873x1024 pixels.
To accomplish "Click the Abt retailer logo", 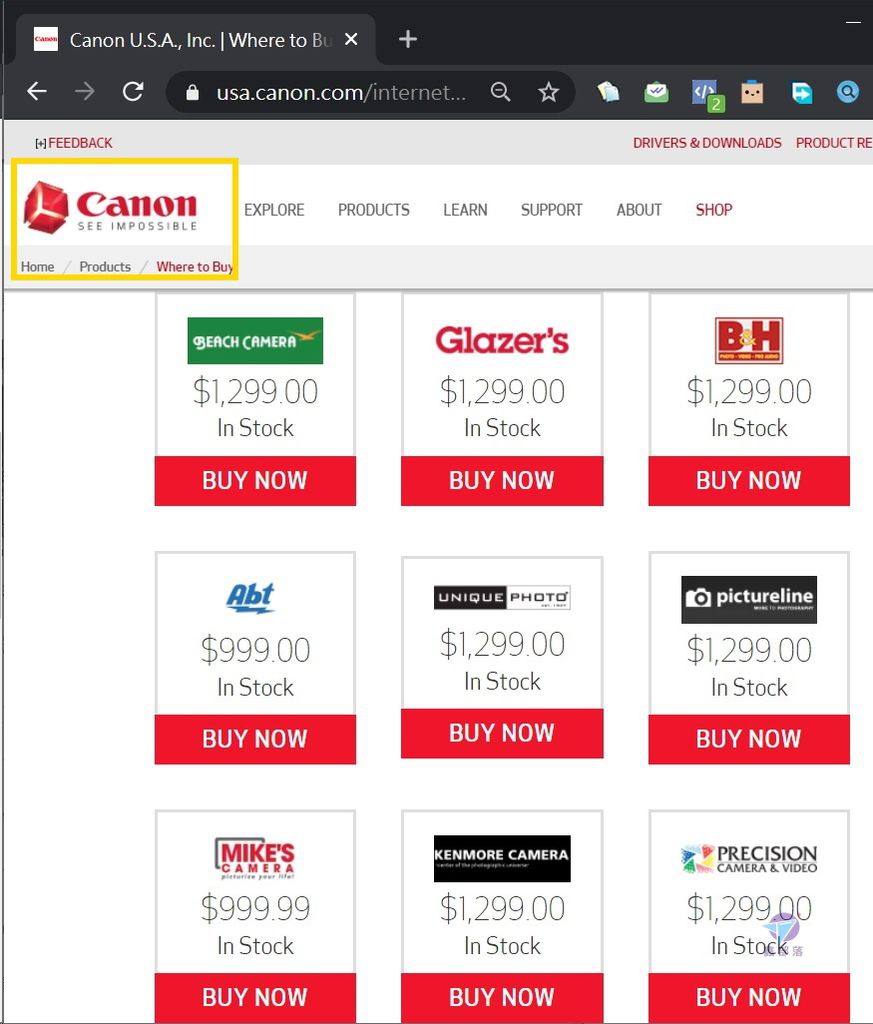I will 251,598.
